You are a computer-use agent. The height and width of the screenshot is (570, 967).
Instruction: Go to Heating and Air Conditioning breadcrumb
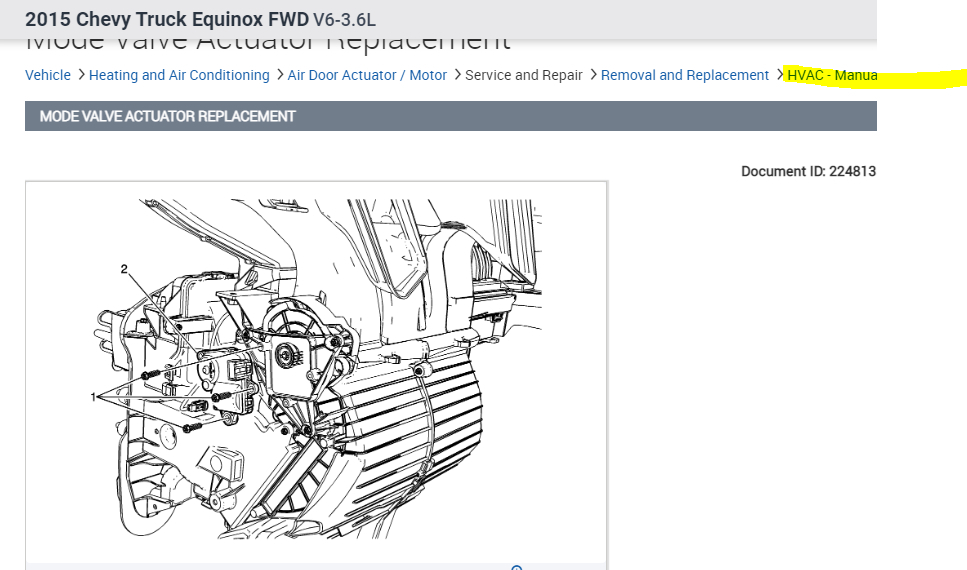pyautogui.click(x=179, y=75)
